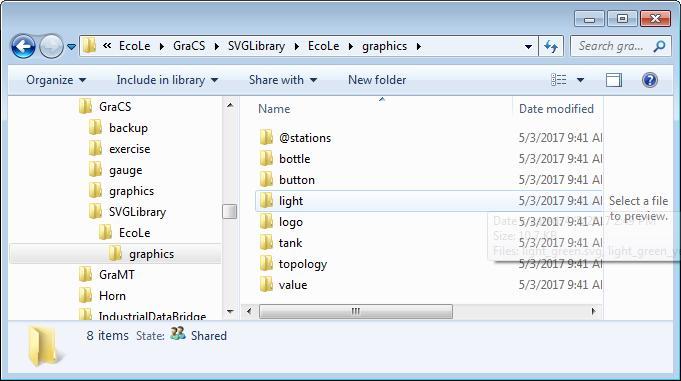Select the @stations folder icon

[266, 138]
